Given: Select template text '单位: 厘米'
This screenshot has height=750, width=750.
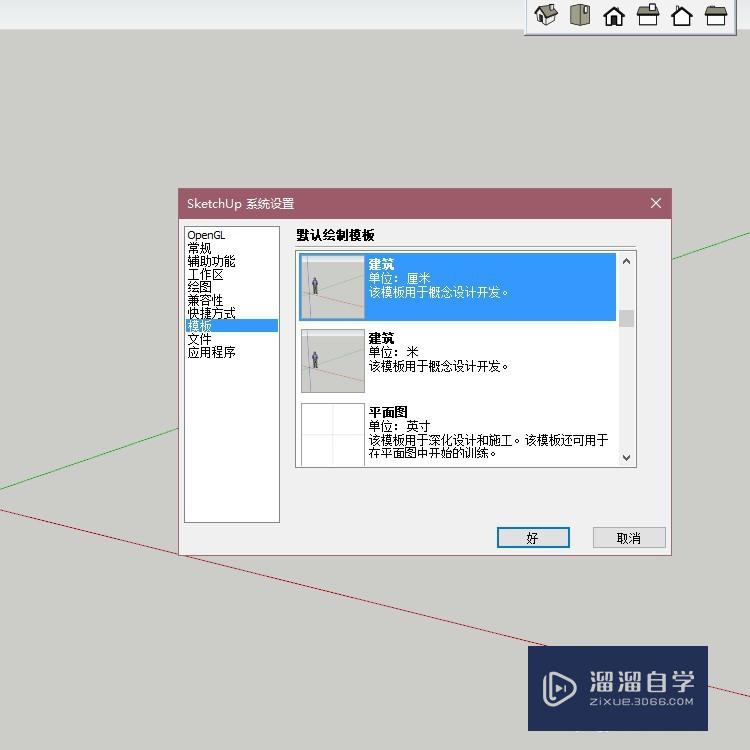Looking at the screenshot, I should click(x=399, y=278).
